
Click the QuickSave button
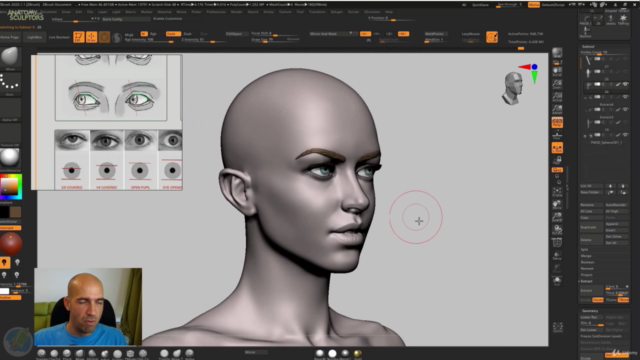480,5
